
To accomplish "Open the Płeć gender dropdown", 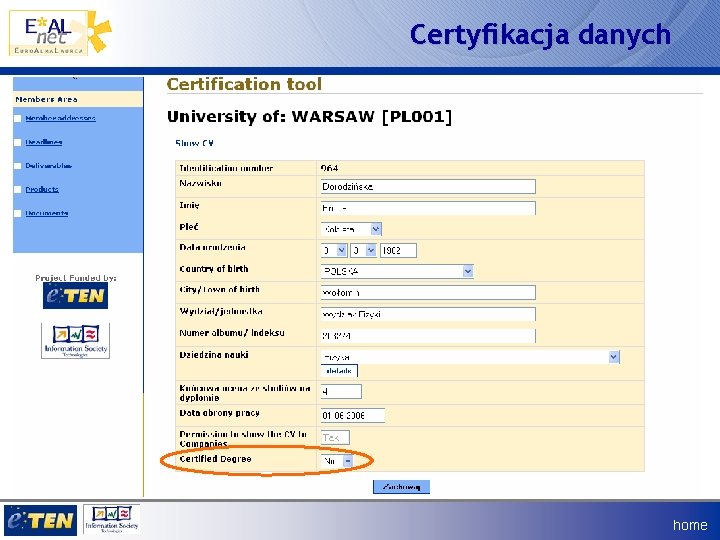I will coord(351,229).
